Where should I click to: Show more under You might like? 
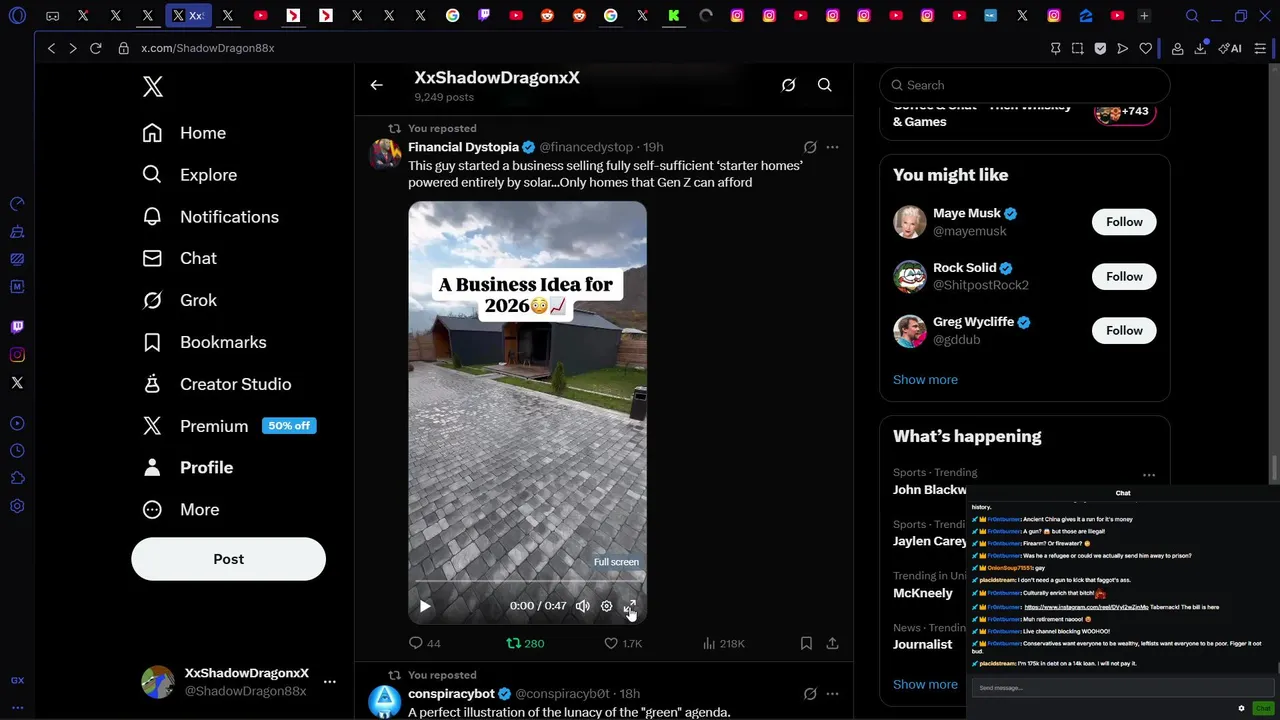click(x=925, y=380)
